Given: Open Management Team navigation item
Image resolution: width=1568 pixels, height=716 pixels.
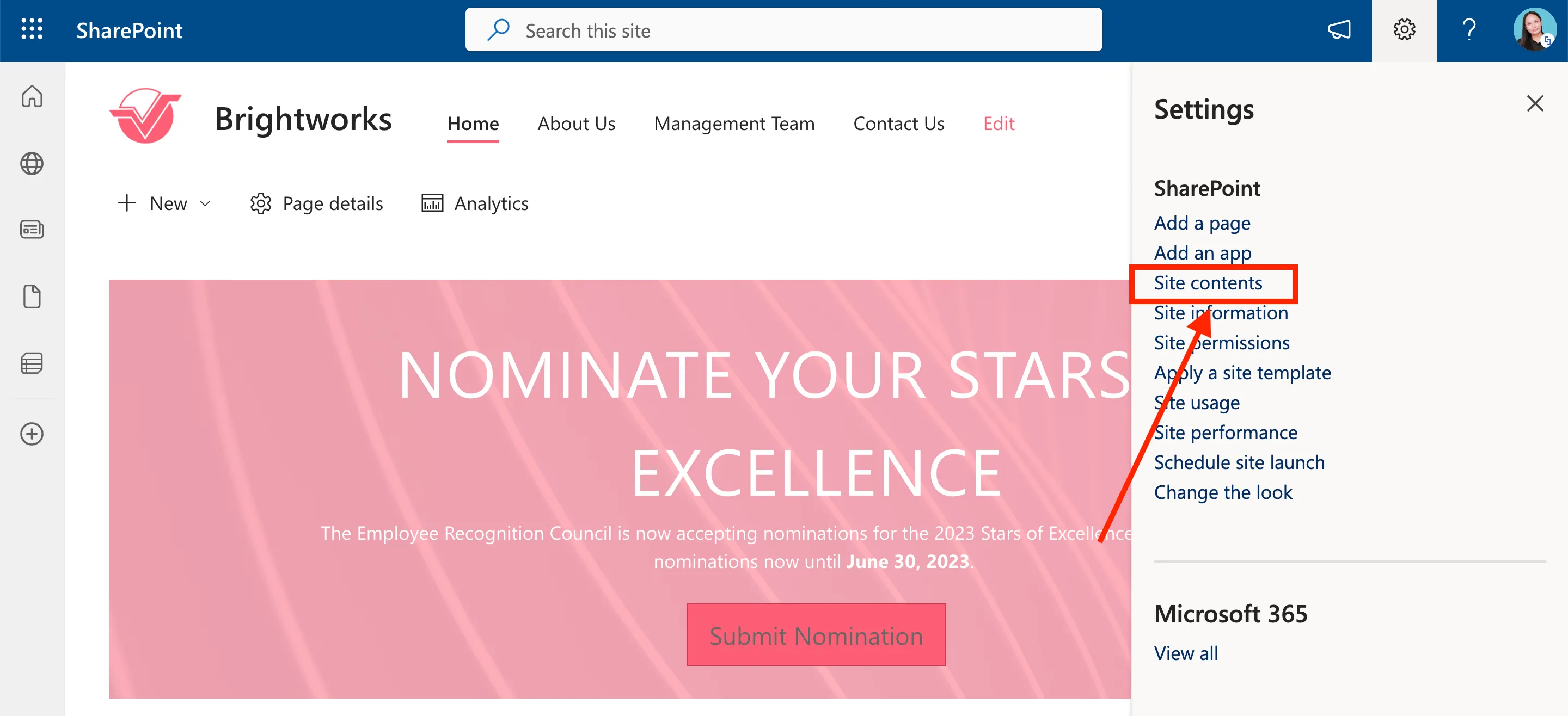Looking at the screenshot, I should 734,124.
